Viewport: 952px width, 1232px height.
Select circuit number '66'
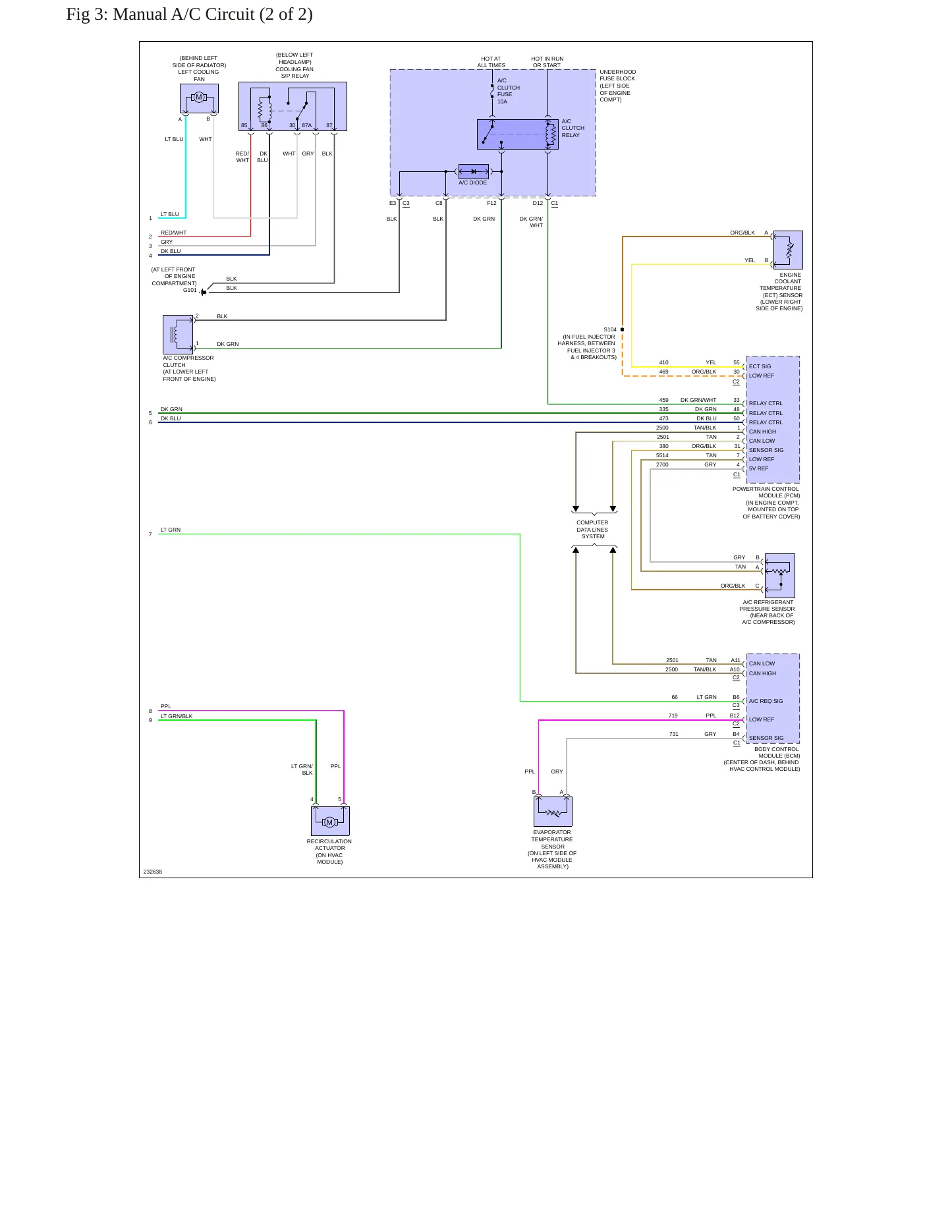675,697
